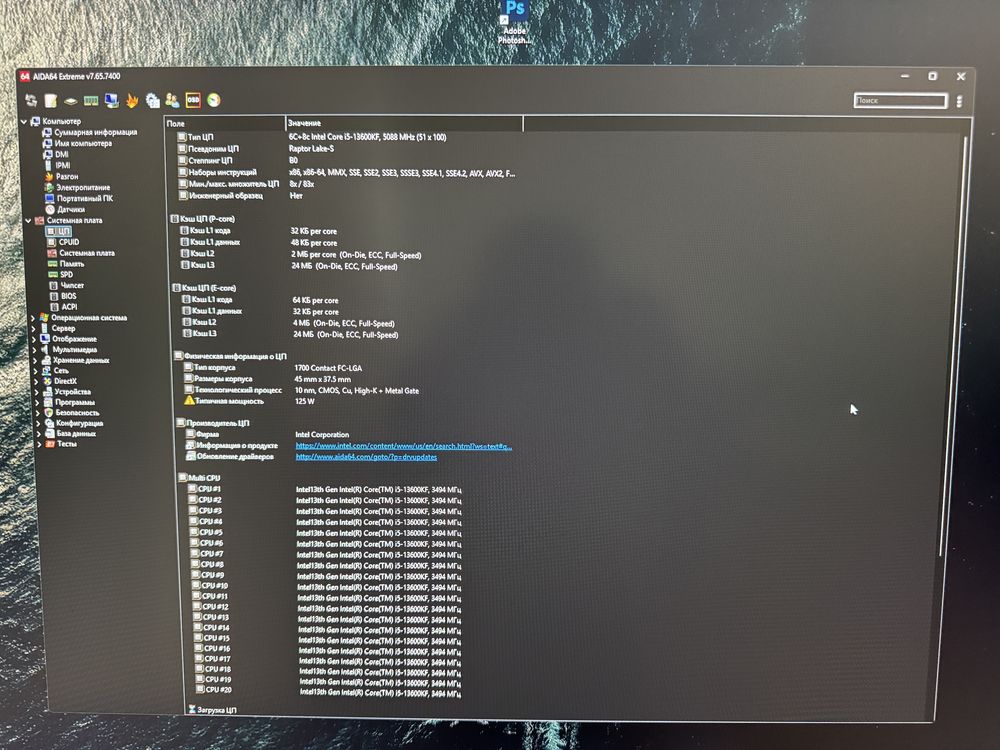This screenshot has height=750, width=1000.
Task: Expand the Операционная система node
Action: tap(33, 318)
